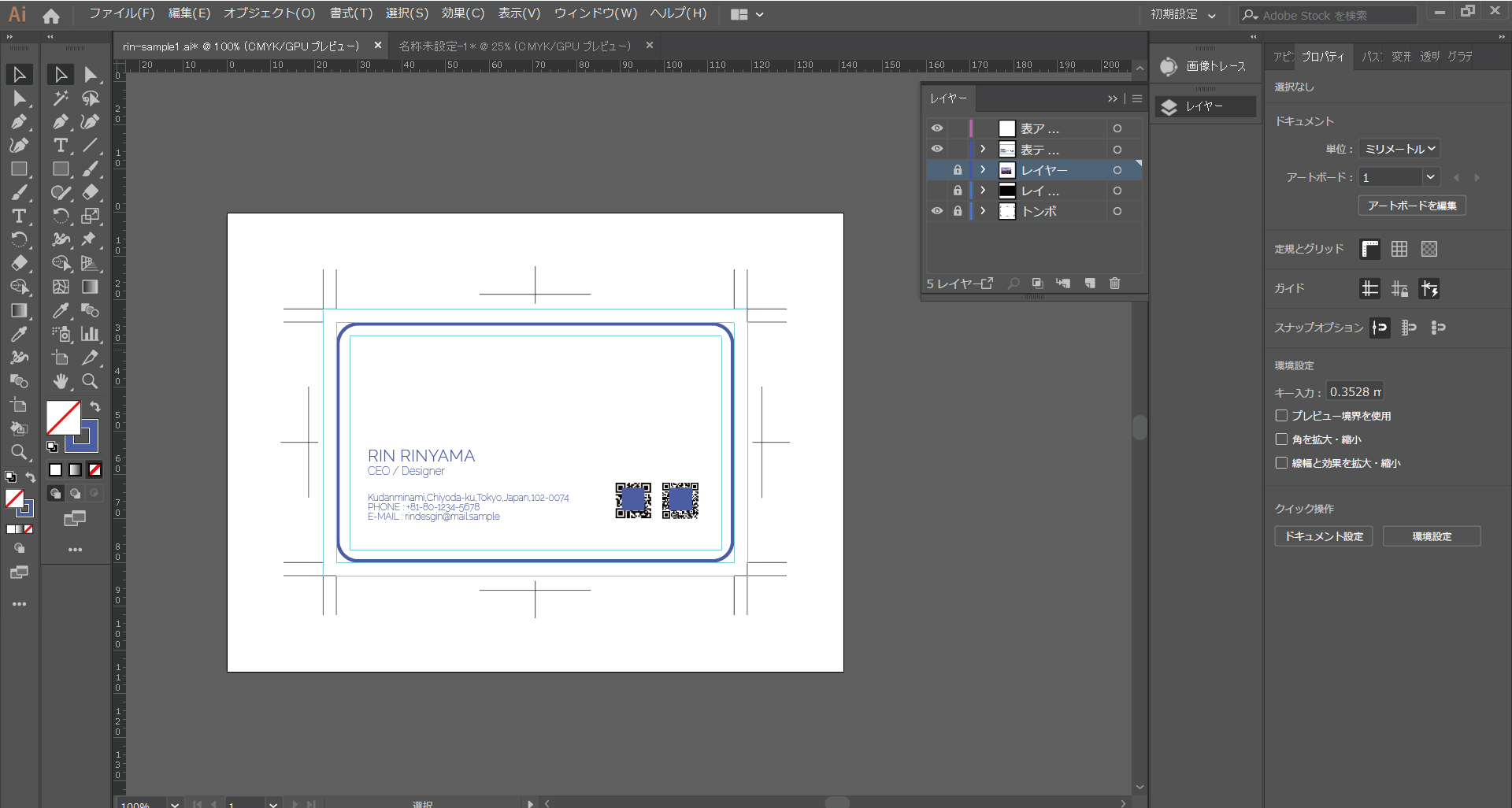Screen dimensions: 1512x808
Task: Click the キー入力 value field
Action: coord(1355,391)
